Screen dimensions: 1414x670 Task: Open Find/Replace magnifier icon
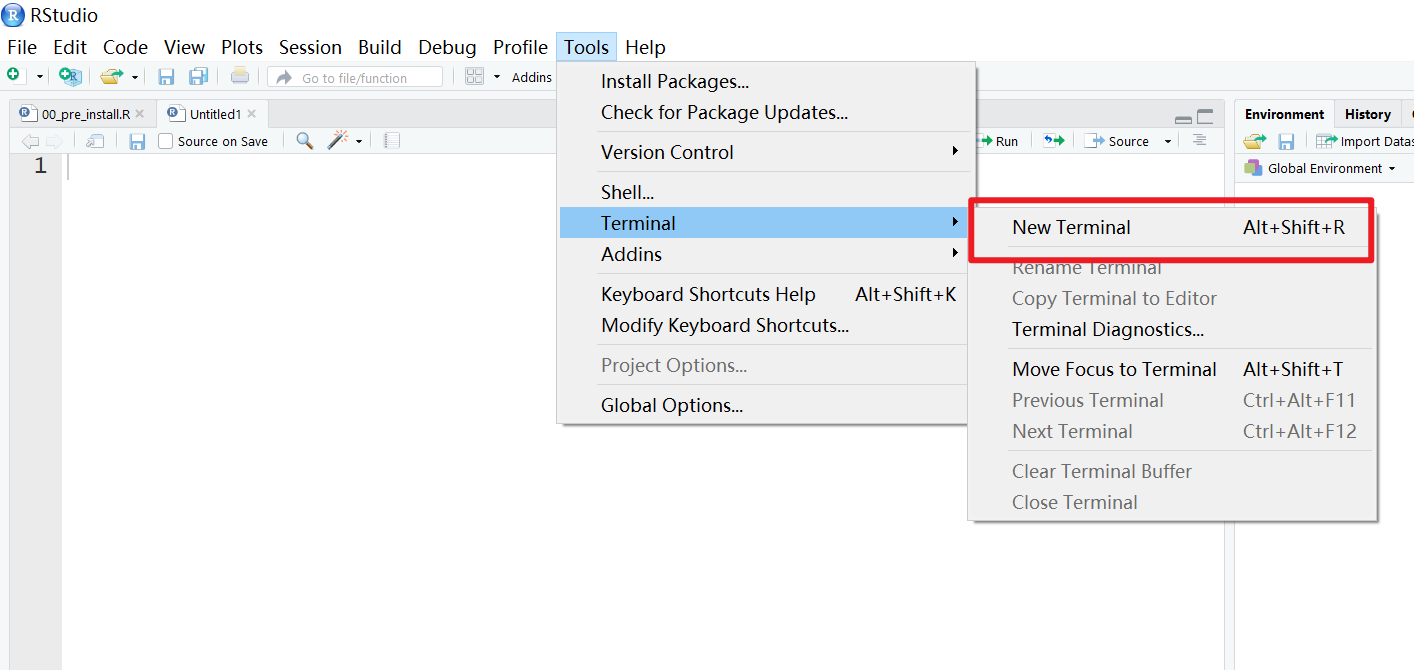(x=305, y=141)
